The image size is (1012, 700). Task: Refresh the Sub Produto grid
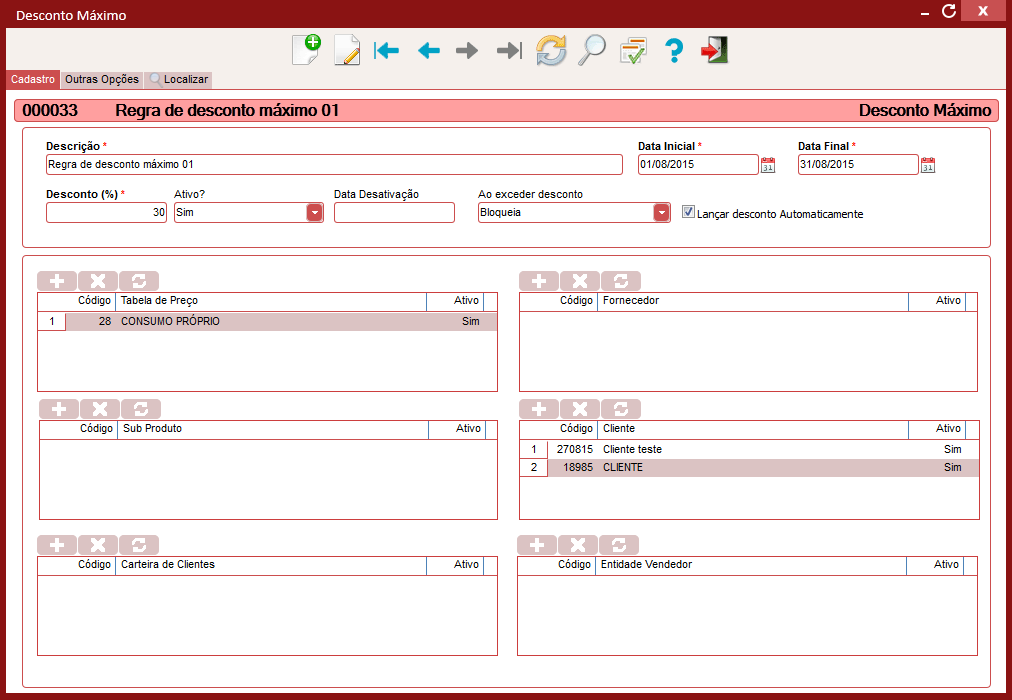[141, 409]
